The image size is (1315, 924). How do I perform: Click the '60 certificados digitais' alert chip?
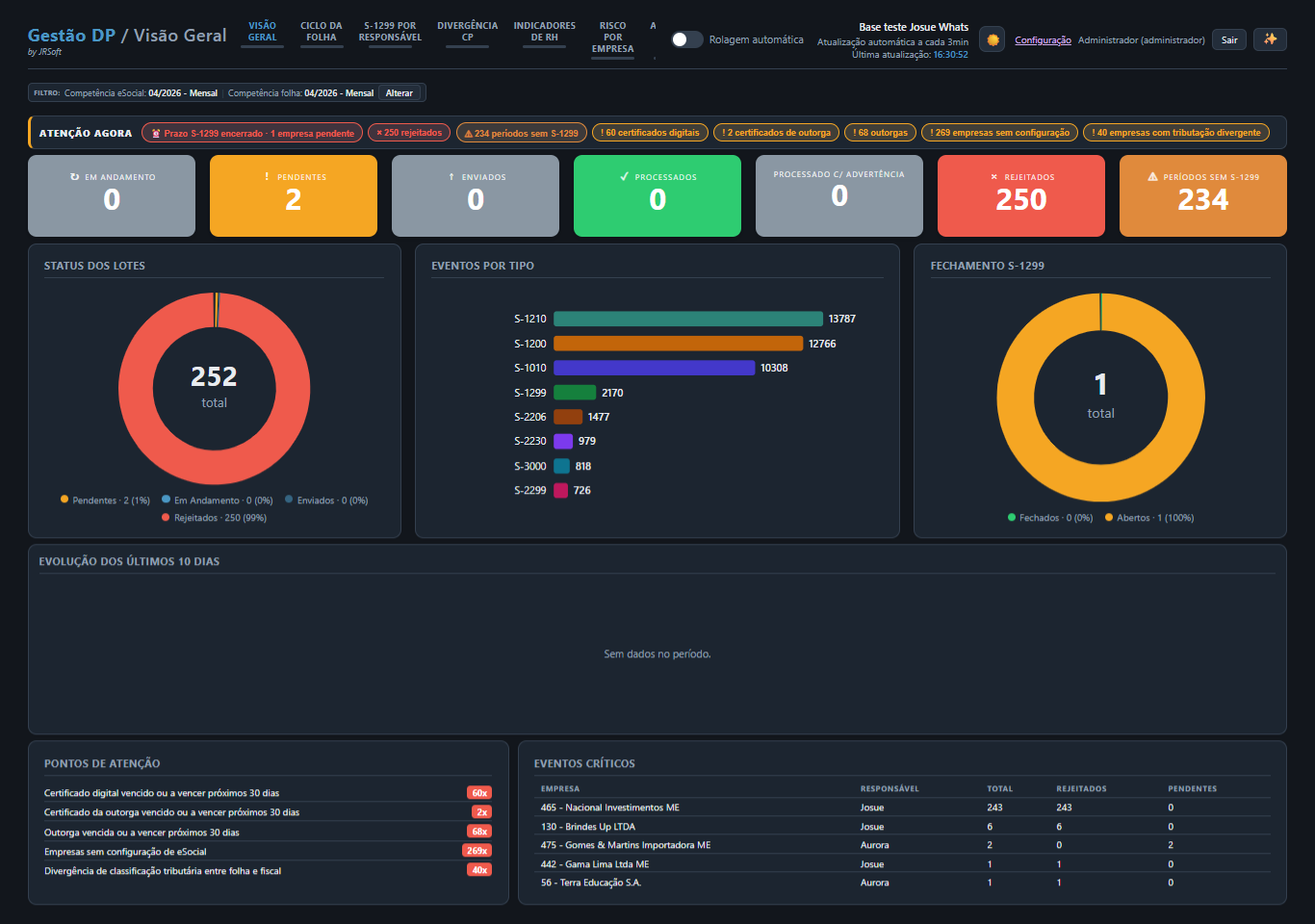point(650,133)
